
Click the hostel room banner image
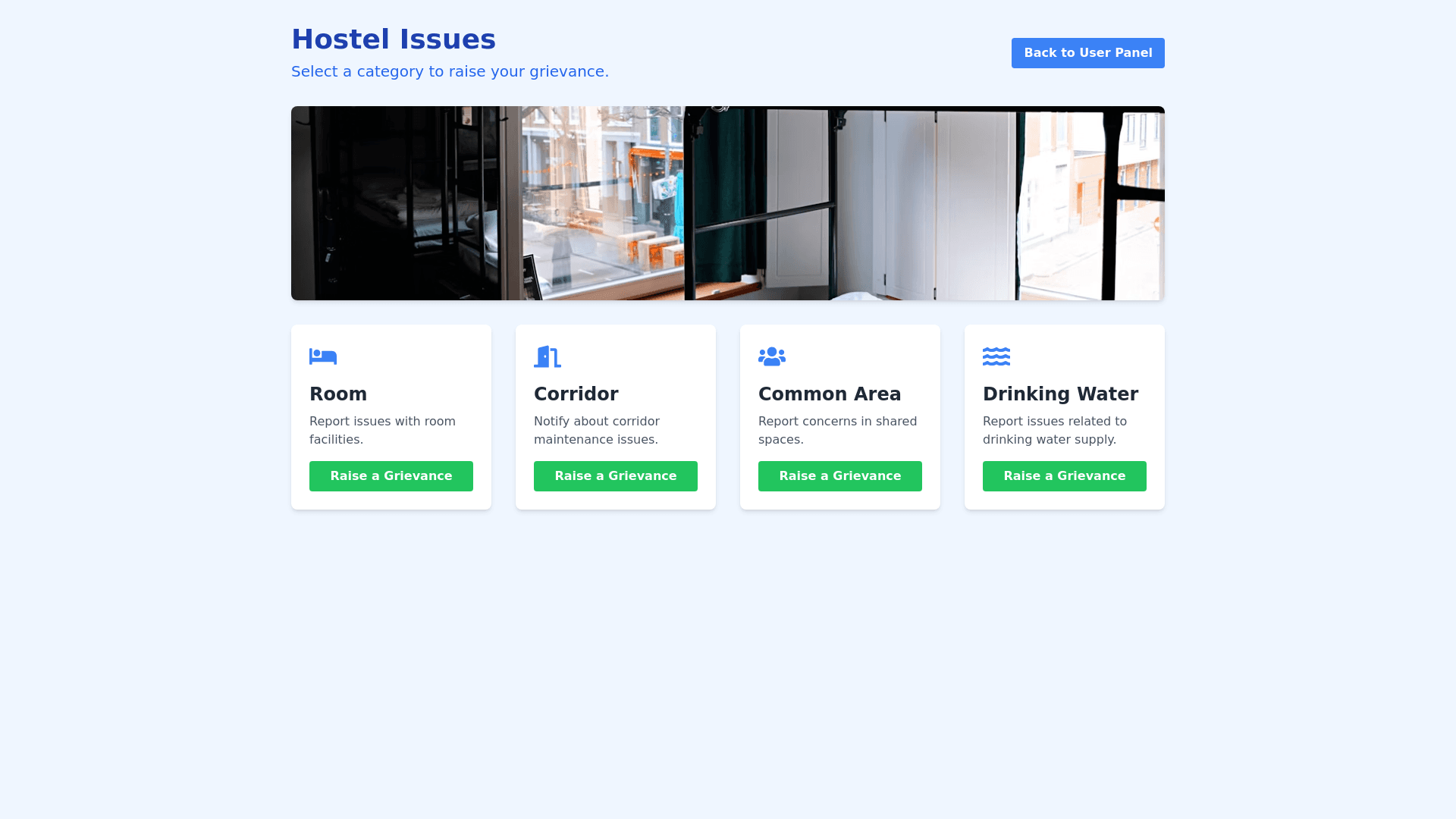[728, 203]
